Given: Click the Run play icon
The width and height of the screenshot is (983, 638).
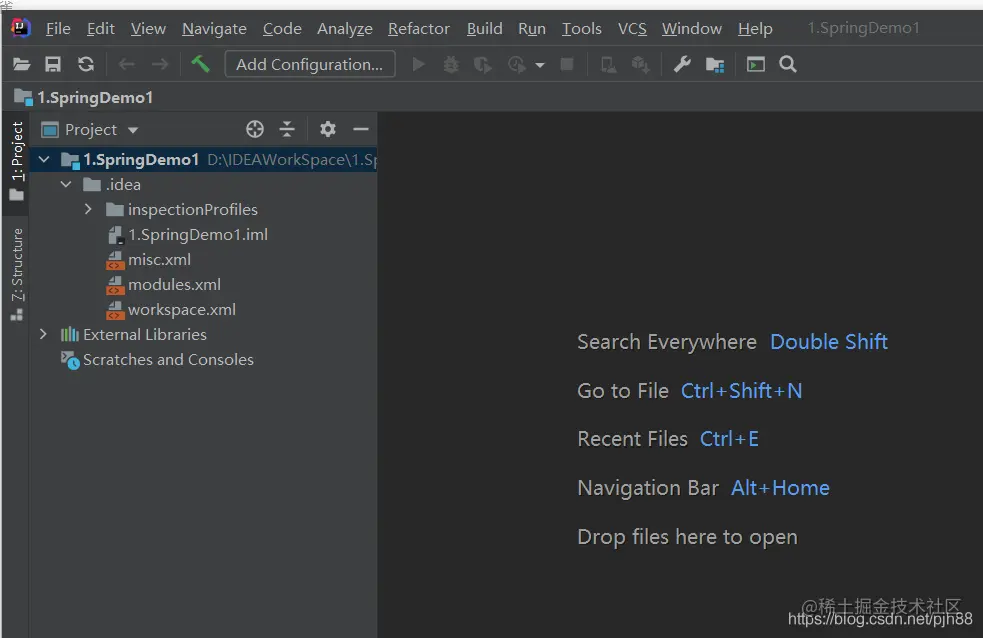Looking at the screenshot, I should coord(418,65).
